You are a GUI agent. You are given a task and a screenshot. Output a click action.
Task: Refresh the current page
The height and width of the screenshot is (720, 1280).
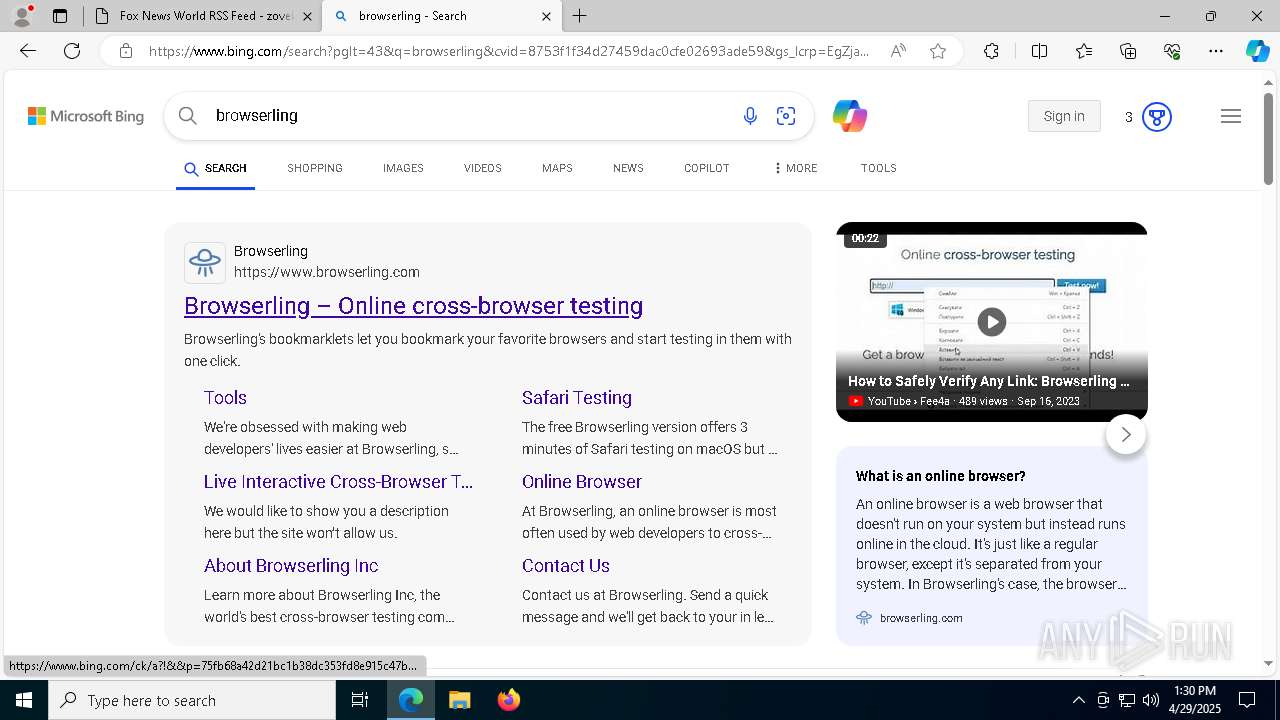pos(72,51)
